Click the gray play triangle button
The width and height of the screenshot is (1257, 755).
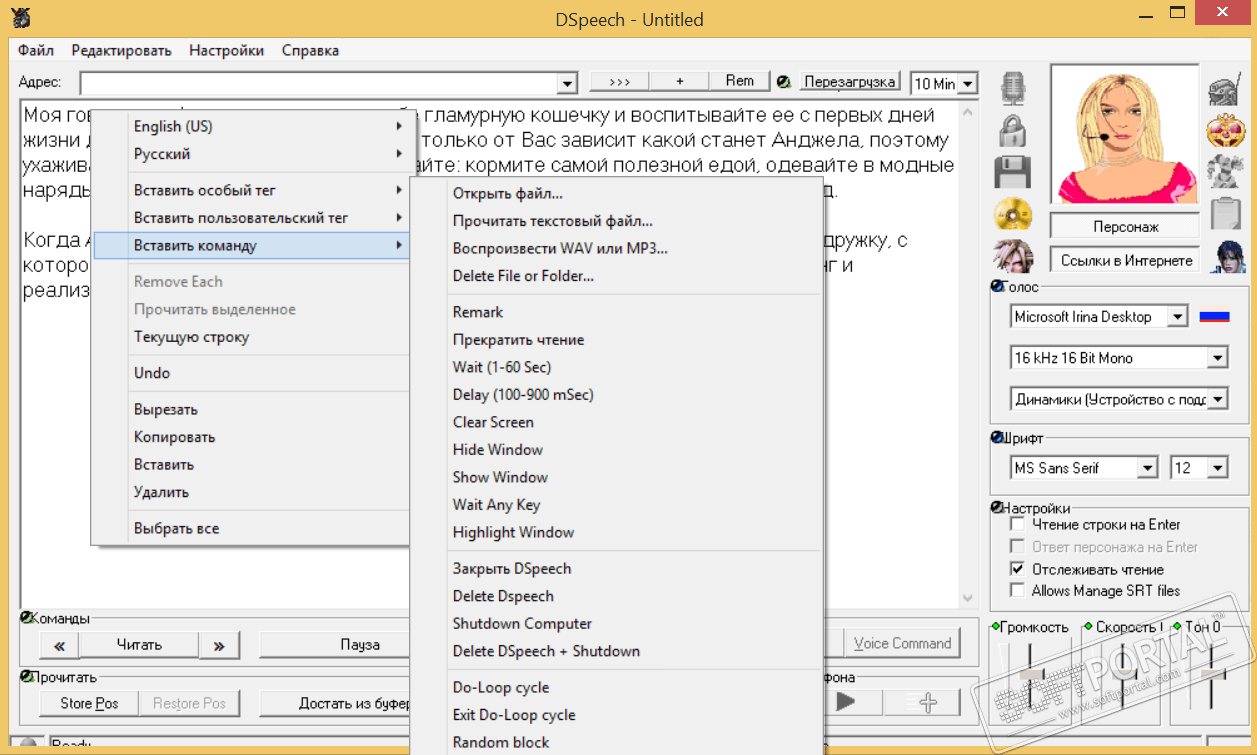coord(846,702)
